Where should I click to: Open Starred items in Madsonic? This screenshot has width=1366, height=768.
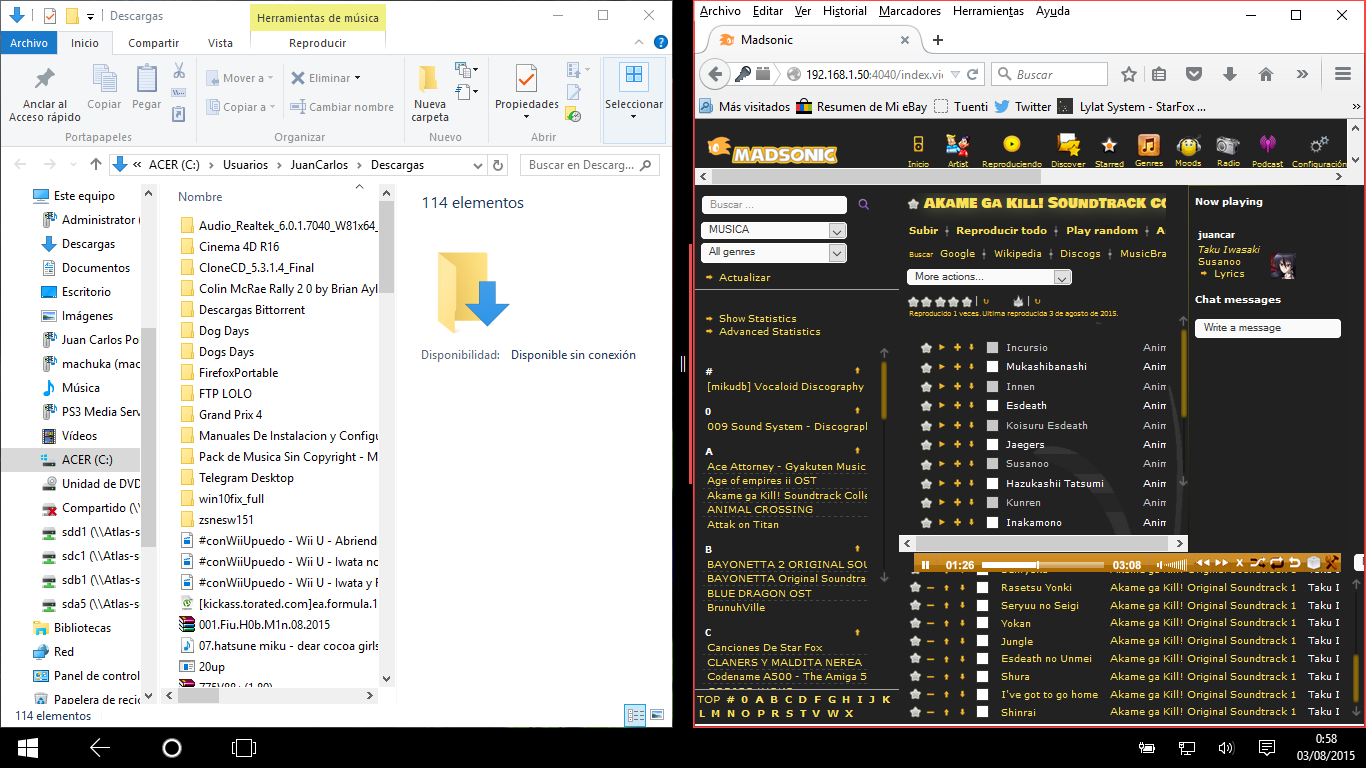[1109, 145]
